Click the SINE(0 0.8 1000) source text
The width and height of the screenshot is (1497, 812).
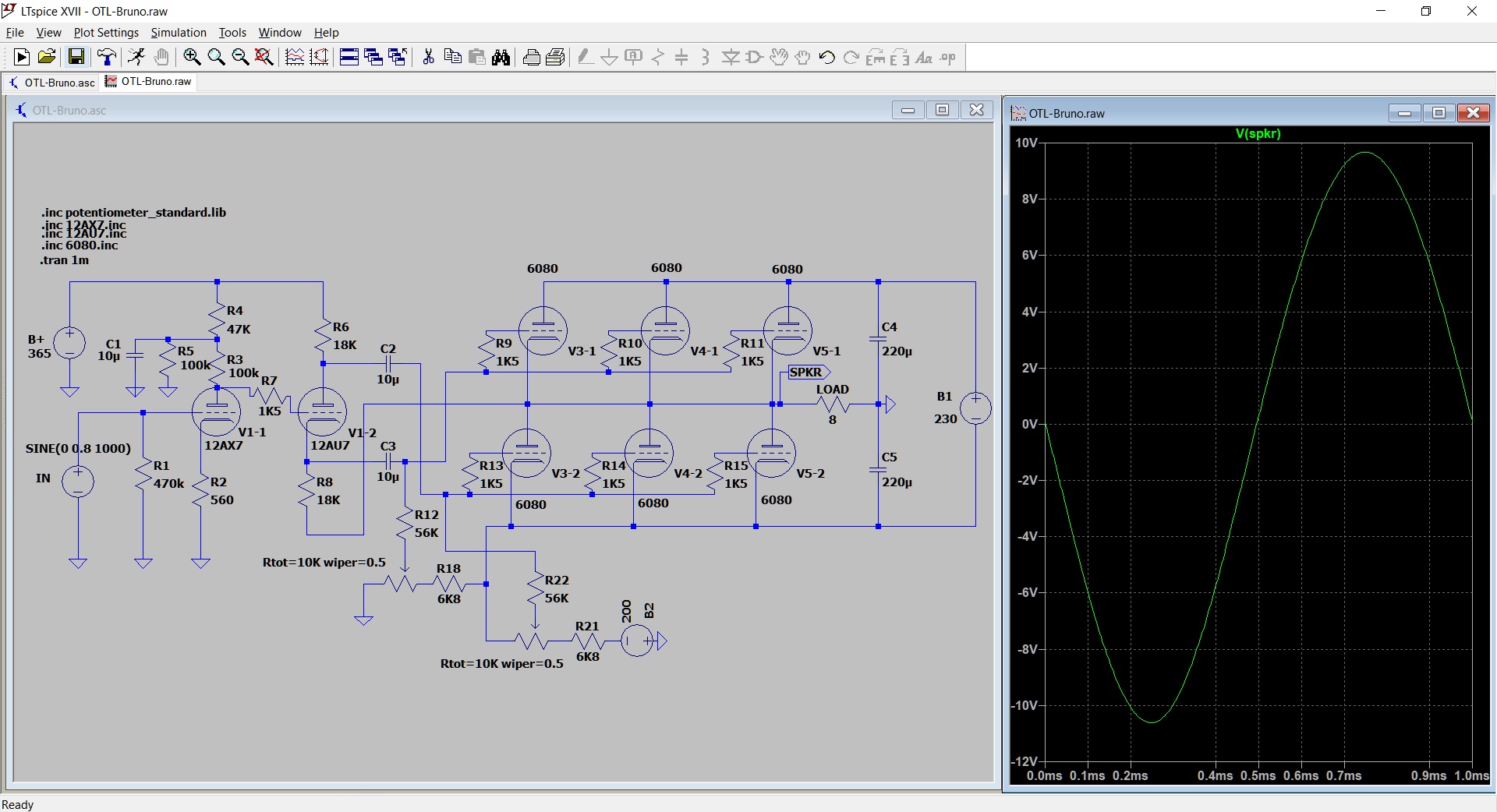pyautogui.click(x=78, y=448)
